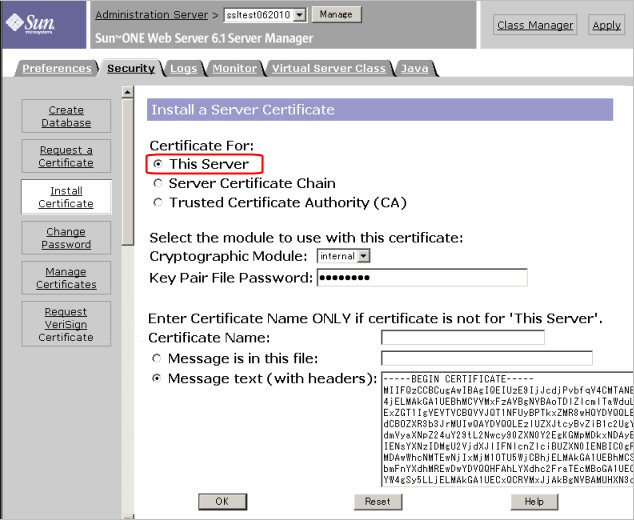Image resolution: width=634 pixels, height=520 pixels.
Task: Click the Apply link
Action: (x=607, y=25)
